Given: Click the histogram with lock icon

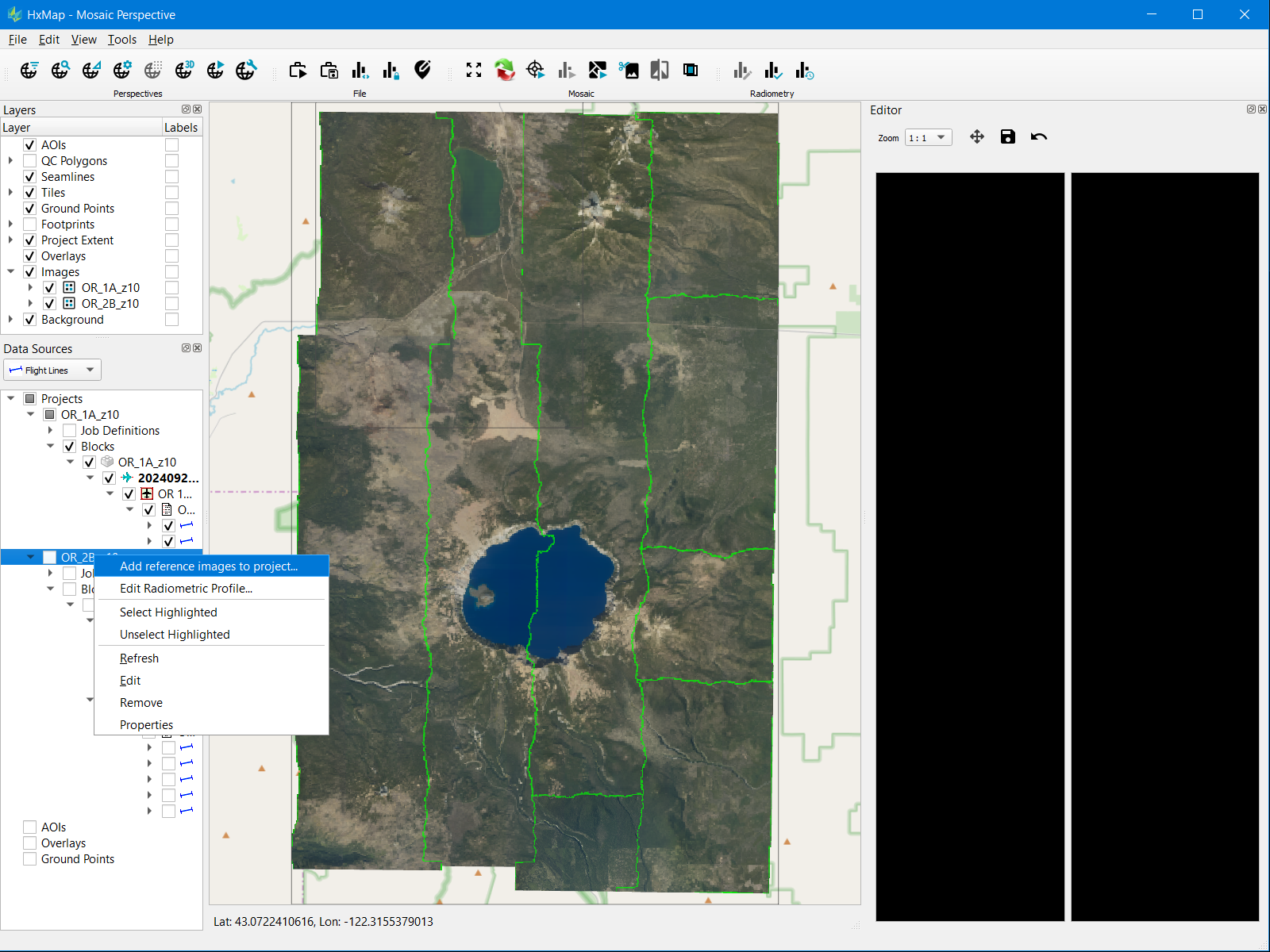Looking at the screenshot, I should click(x=391, y=71).
